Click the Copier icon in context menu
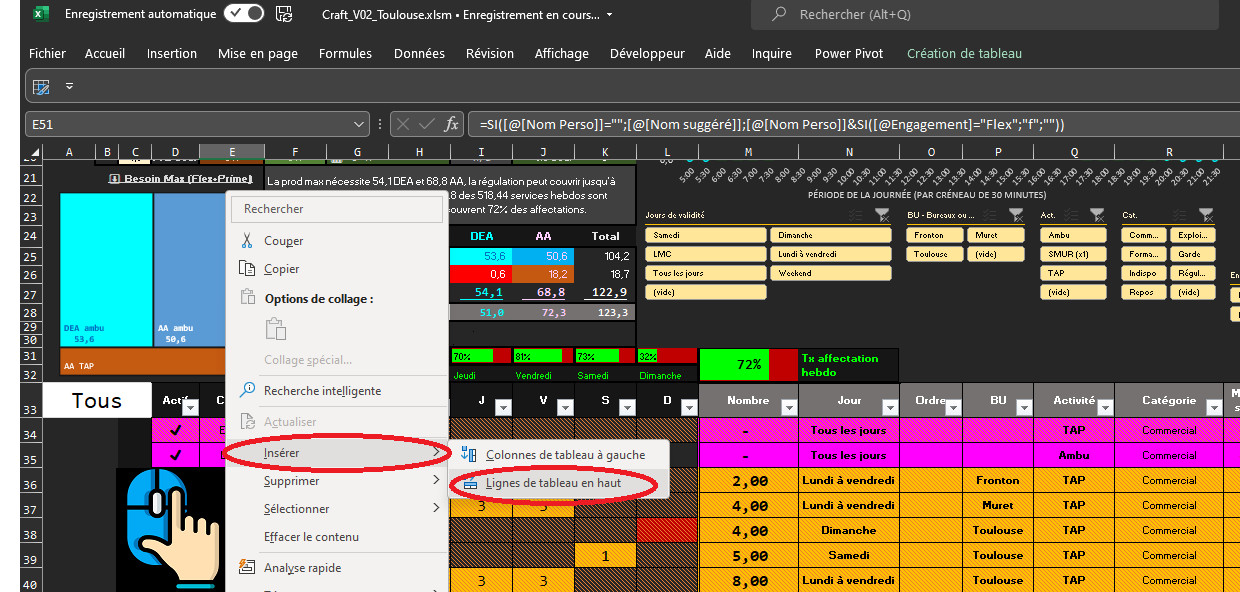 coord(246,269)
